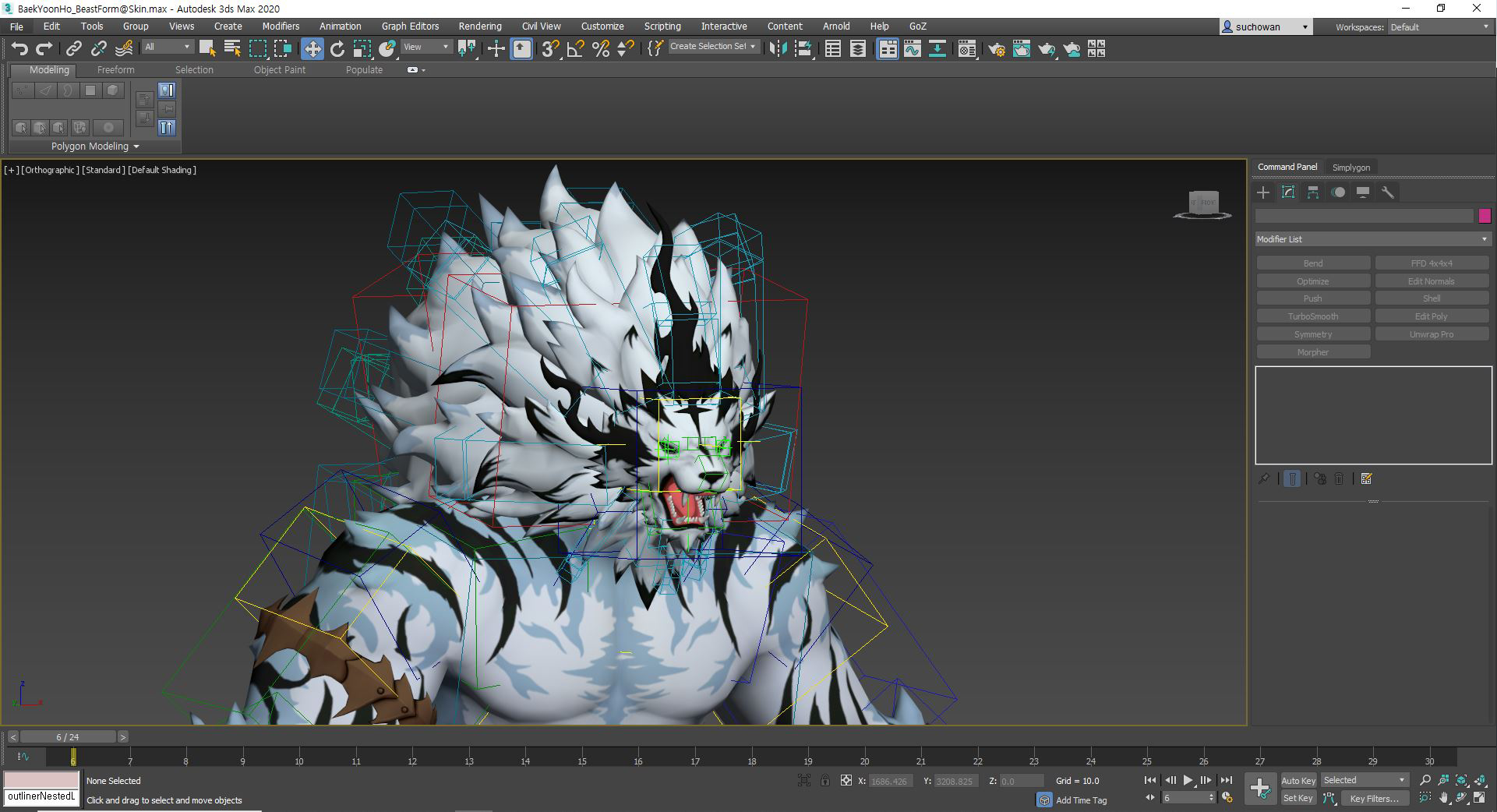The width and height of the screenshot is (1497, 812).
Task: Click the Set Key button
Action: 1298,798
